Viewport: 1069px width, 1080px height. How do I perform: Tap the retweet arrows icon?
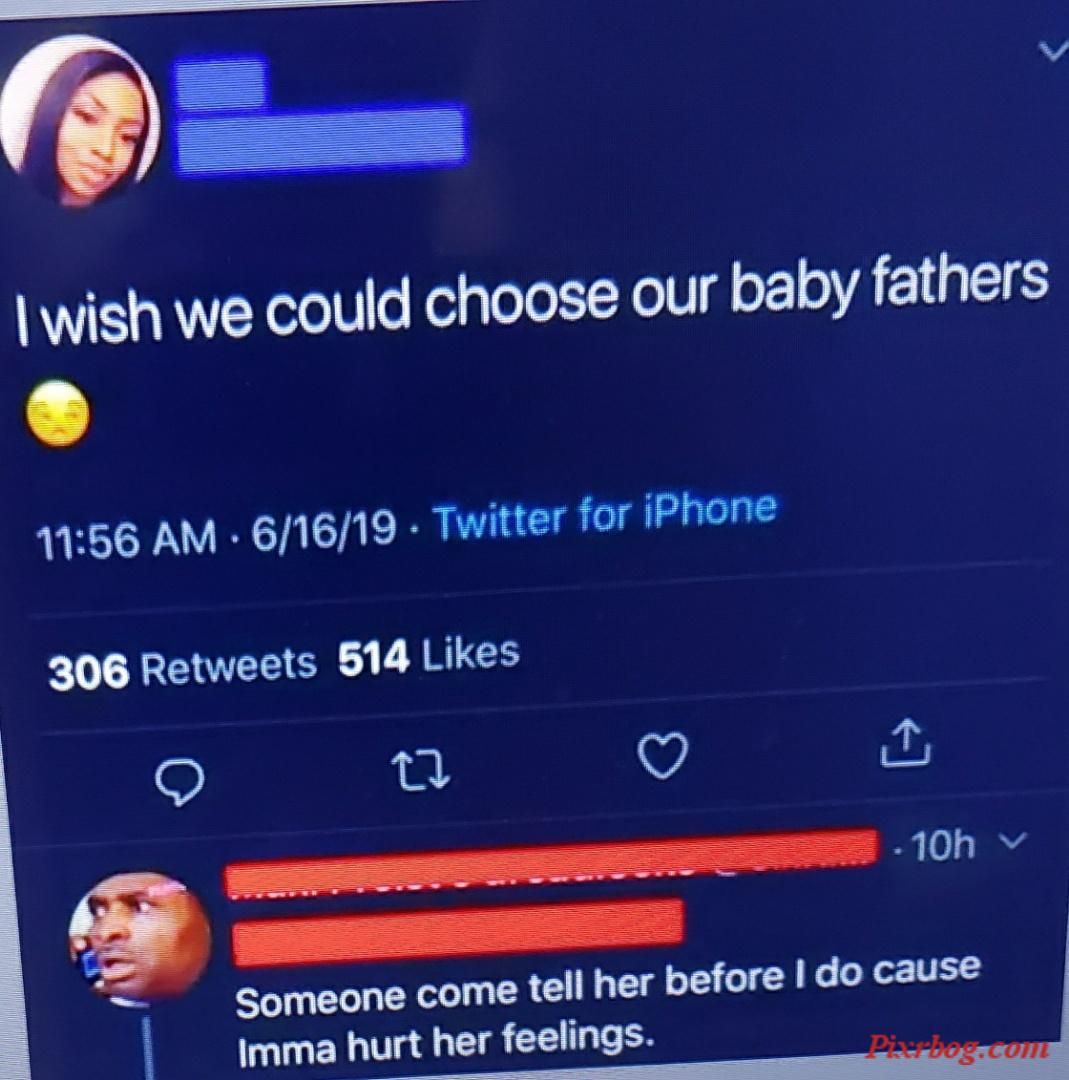click(421, 770)
